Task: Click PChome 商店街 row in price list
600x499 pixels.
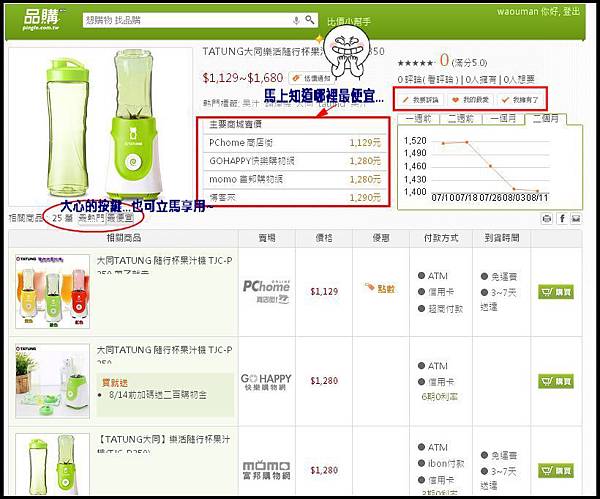Action: click(x=295, y=143)
